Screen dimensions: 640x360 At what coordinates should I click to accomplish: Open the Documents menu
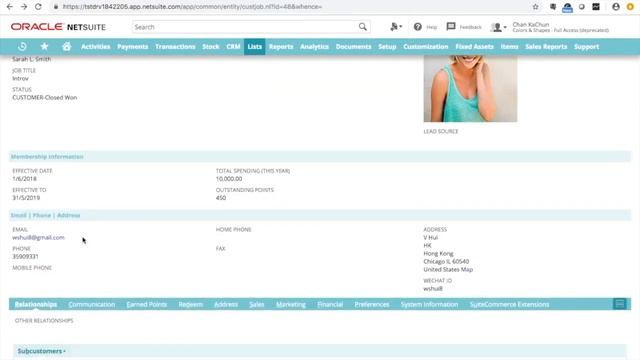353,47
